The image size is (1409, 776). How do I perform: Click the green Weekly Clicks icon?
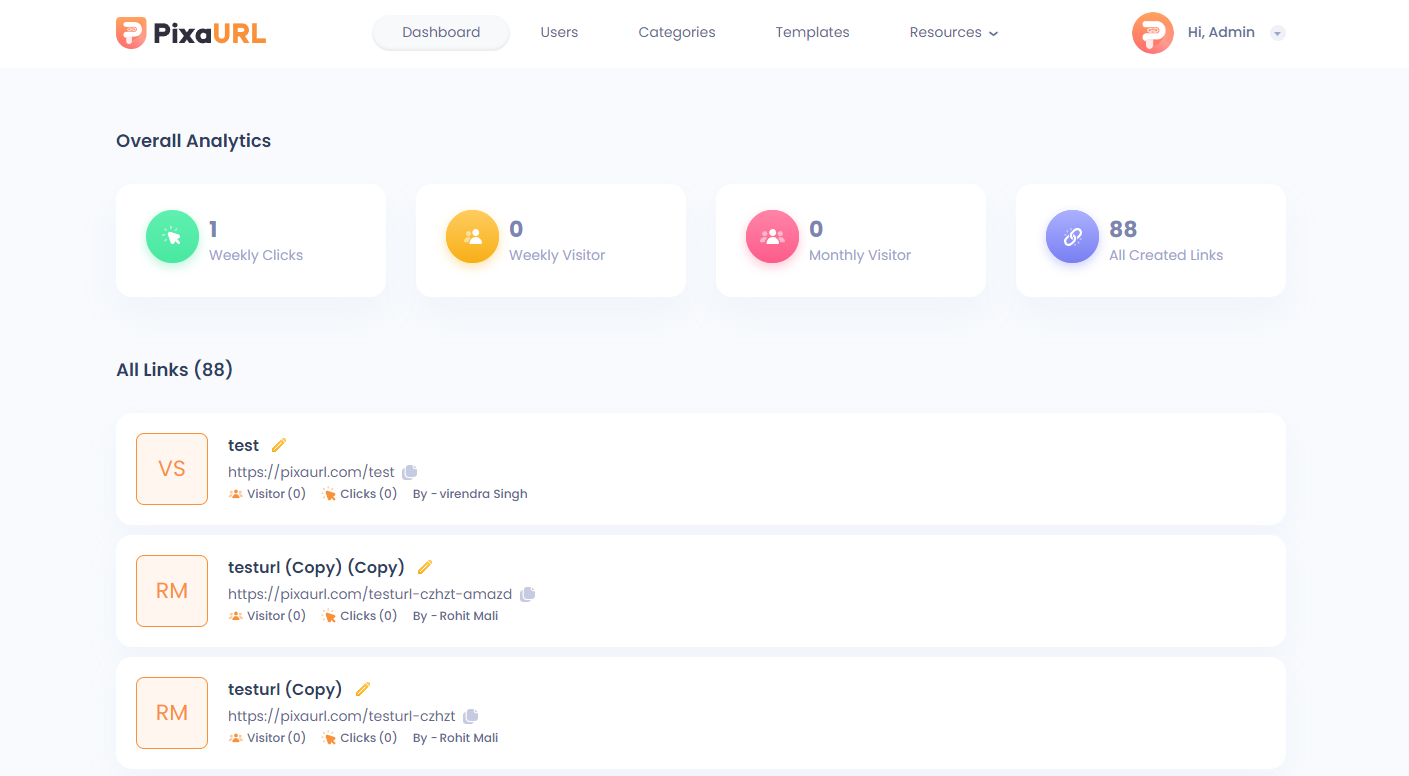click(x=172, y=237)
